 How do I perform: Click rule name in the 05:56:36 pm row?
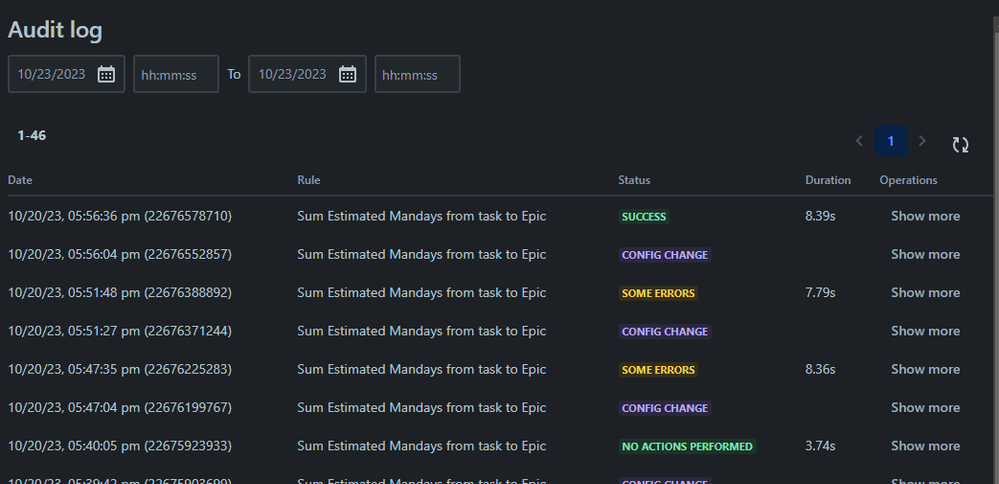[421, 216]
